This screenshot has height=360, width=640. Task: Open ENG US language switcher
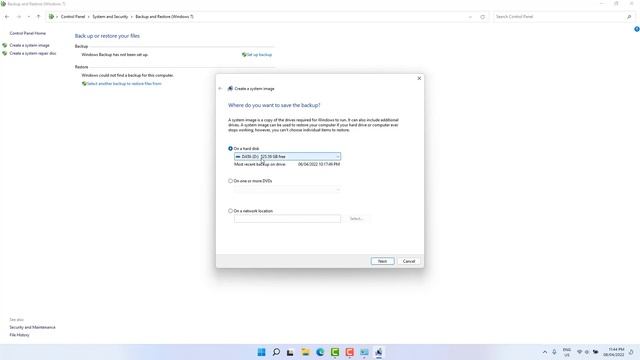(x=567, y=352)
